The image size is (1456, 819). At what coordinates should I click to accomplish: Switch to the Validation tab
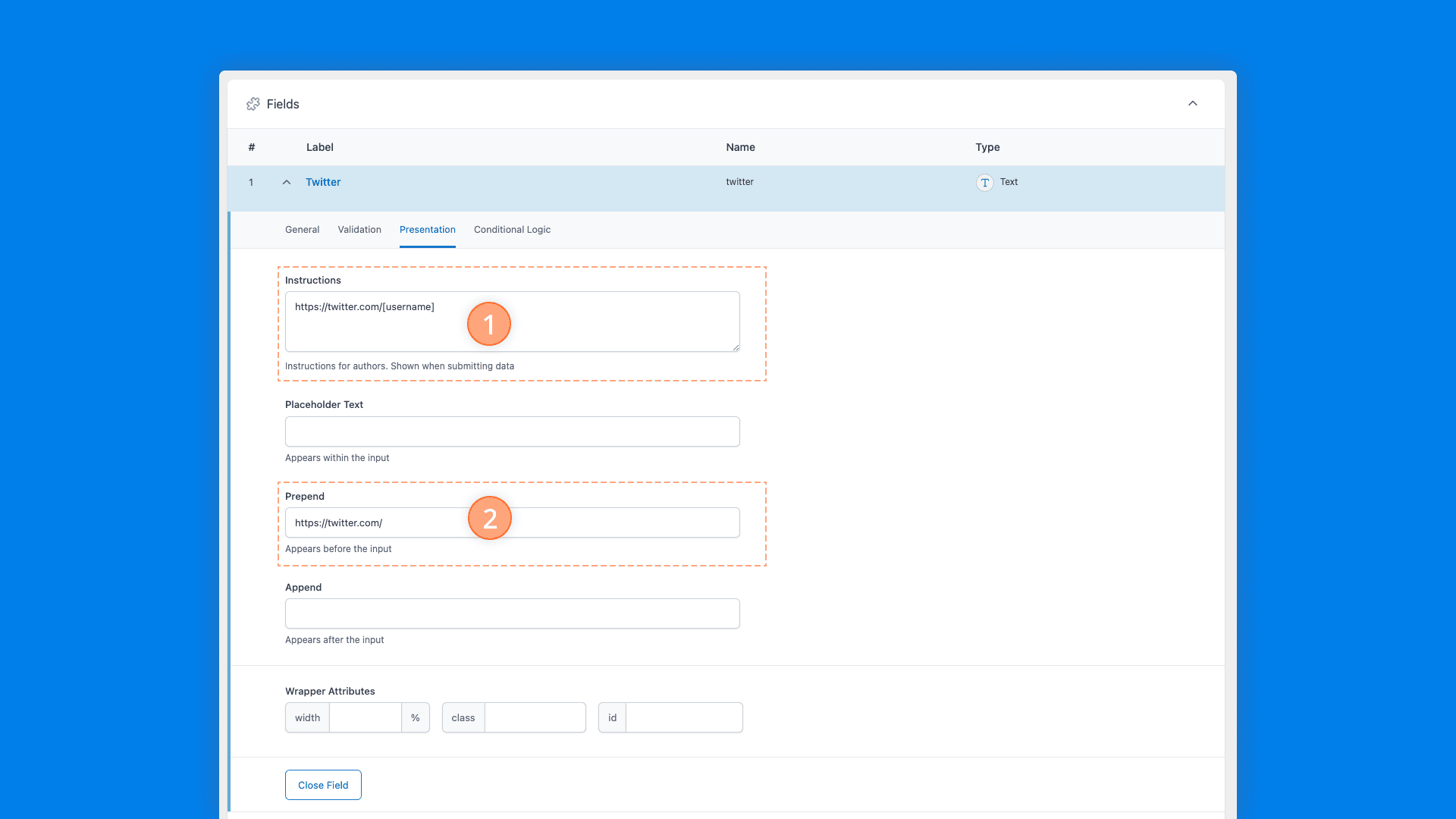pos(359,230)
